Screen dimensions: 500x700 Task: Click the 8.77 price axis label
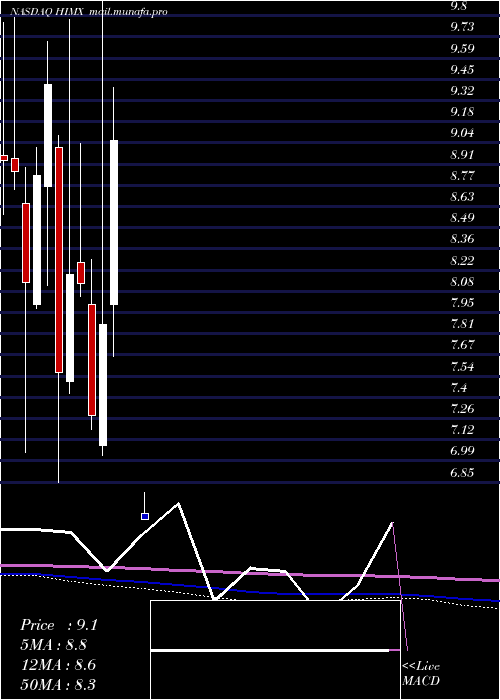coord(462,175)
